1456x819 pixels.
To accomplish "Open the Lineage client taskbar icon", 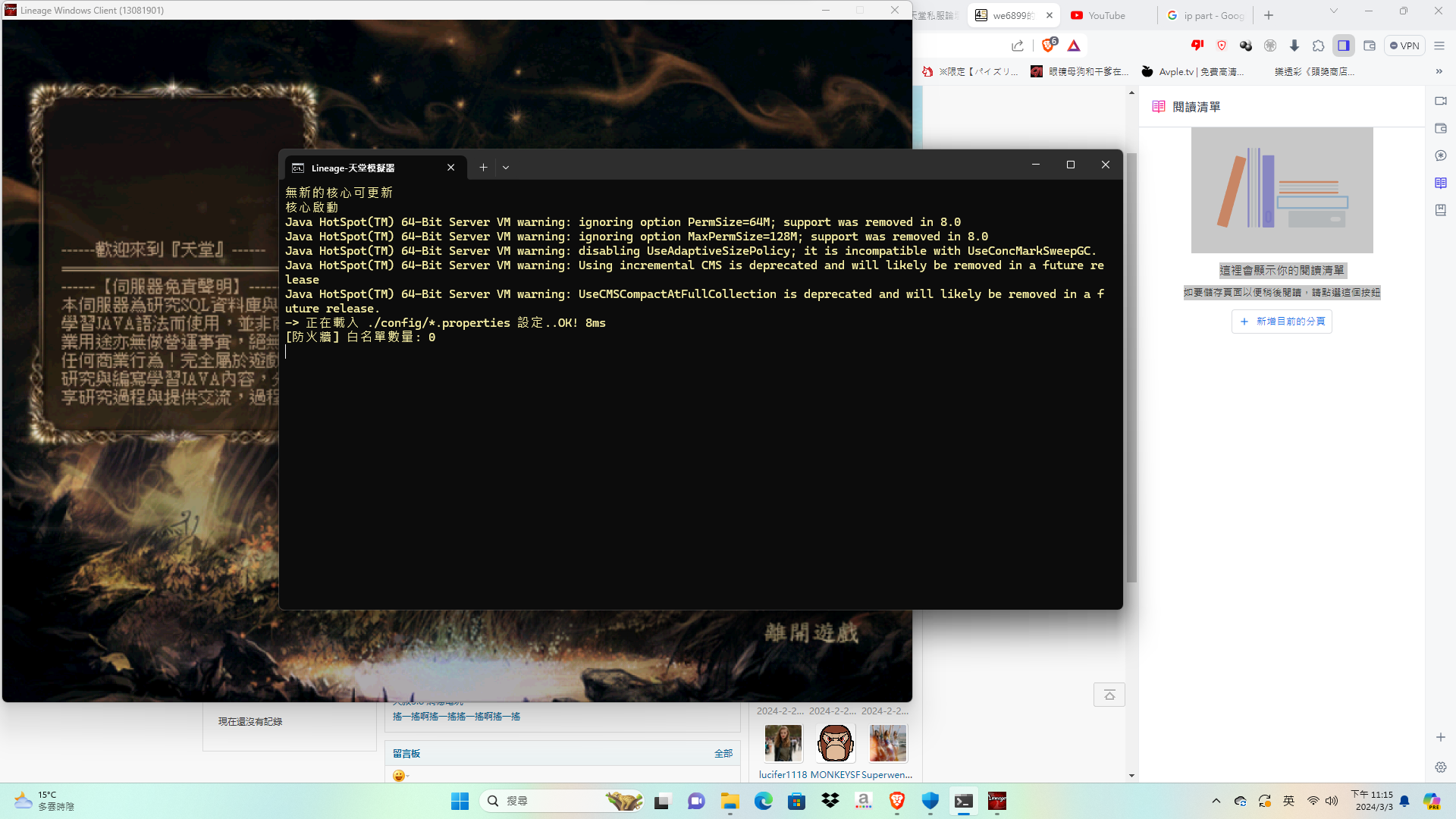I will coord(997,802).
